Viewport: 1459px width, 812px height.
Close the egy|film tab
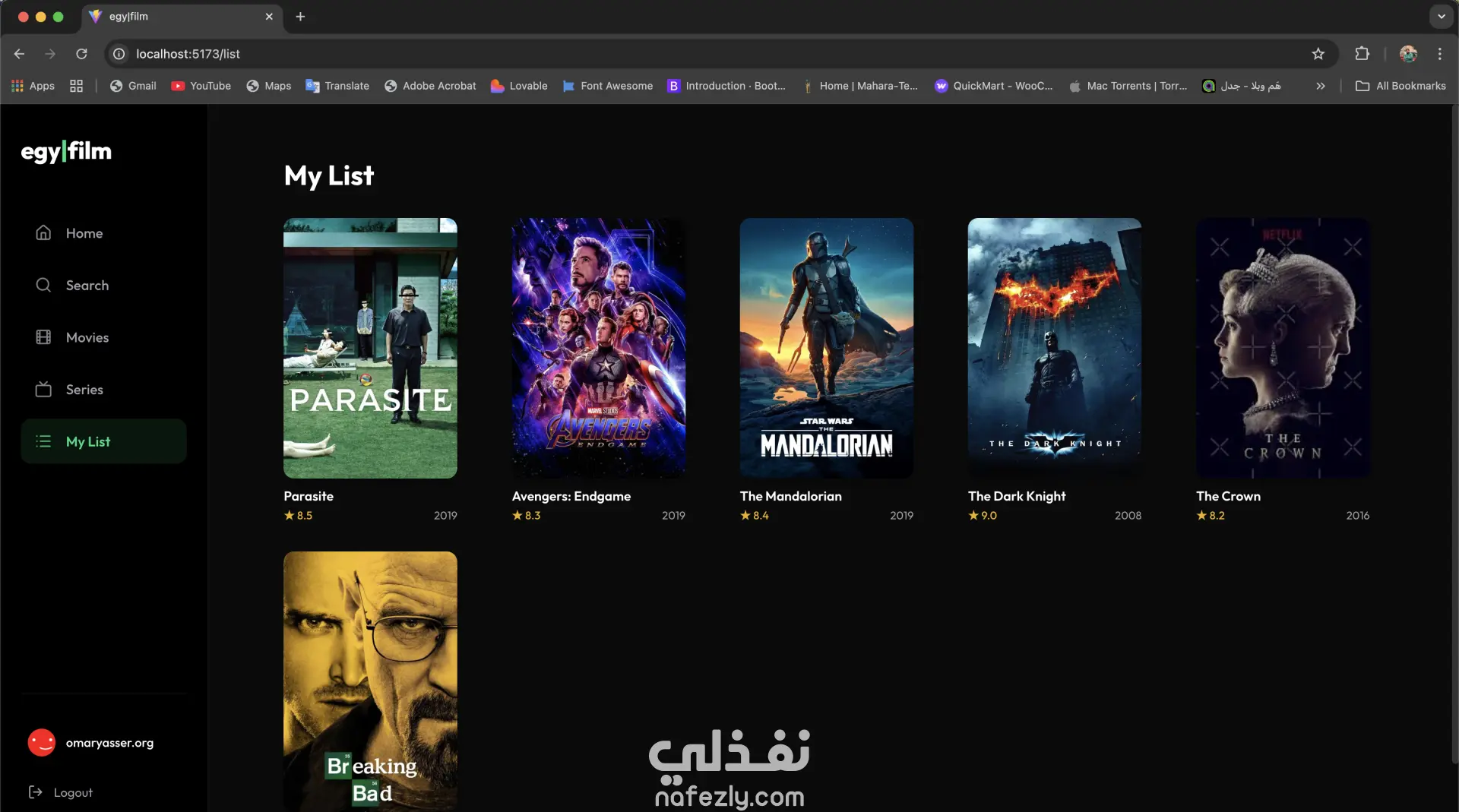[269, 17]
